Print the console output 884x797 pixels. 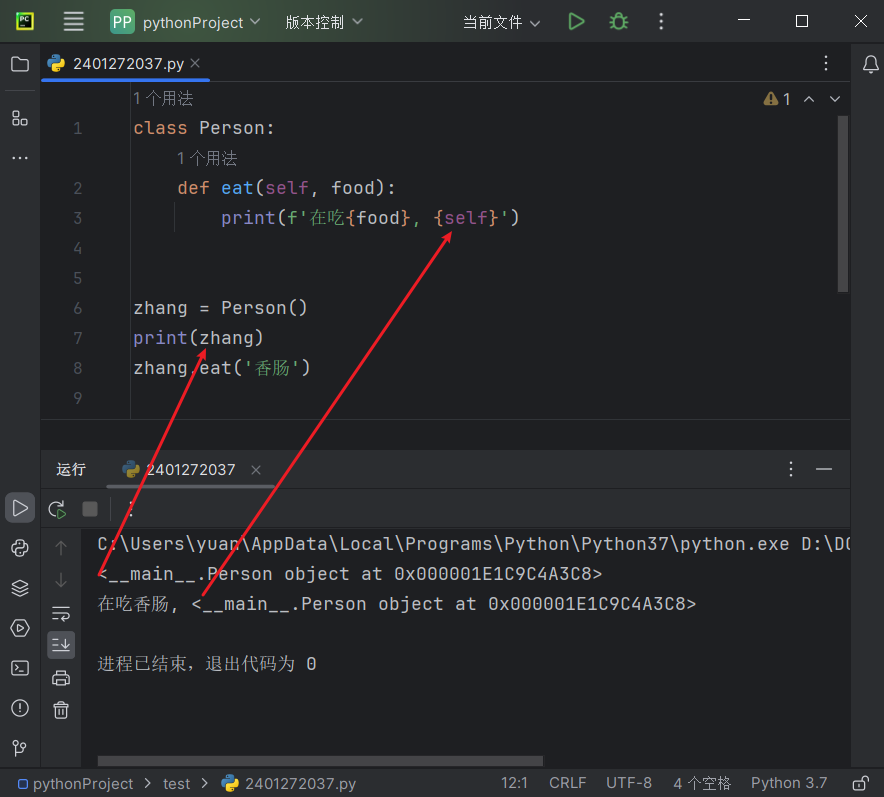[x=61, y=678]
